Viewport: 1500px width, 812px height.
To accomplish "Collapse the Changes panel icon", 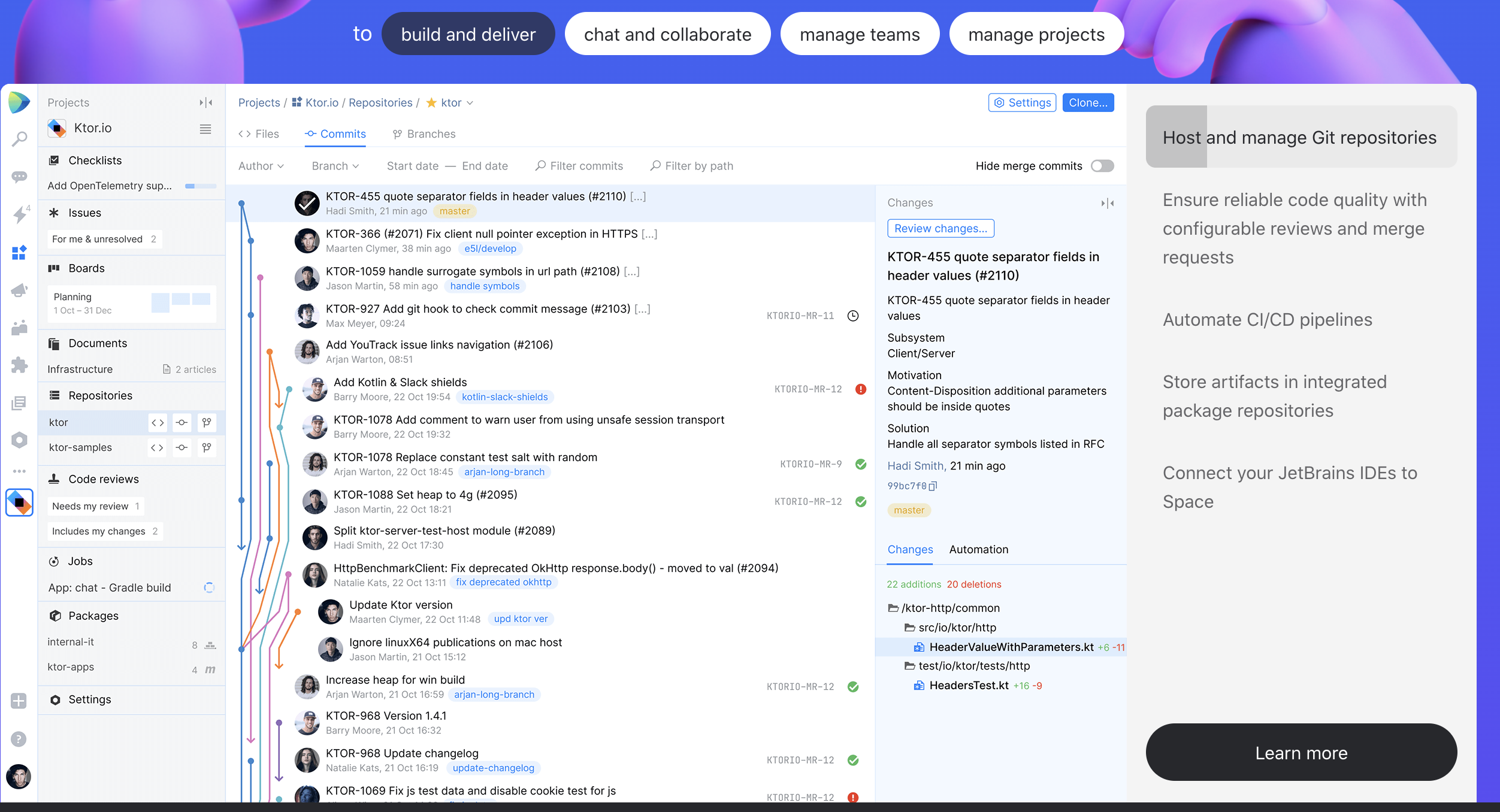I will click(1108, 204).
